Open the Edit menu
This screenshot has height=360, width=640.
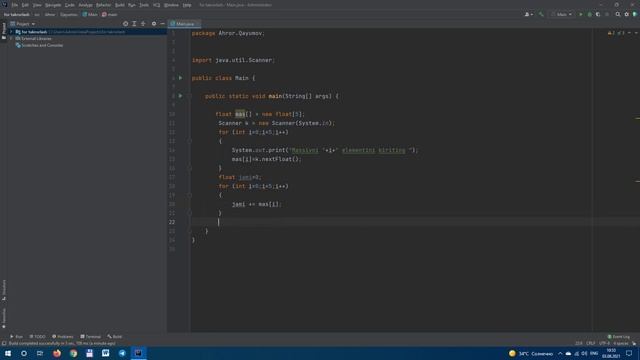pyautogui.click(x=25, y=5)
